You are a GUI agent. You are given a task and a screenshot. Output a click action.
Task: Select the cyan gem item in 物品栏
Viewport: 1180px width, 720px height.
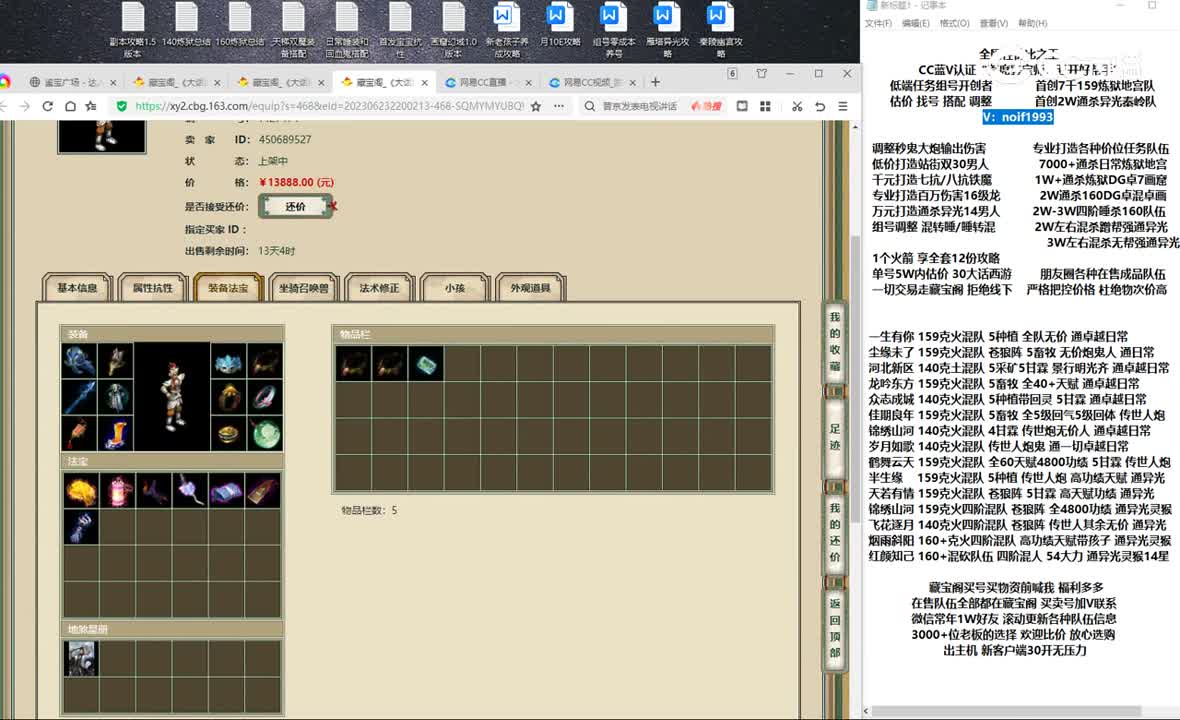pos(426,363)
